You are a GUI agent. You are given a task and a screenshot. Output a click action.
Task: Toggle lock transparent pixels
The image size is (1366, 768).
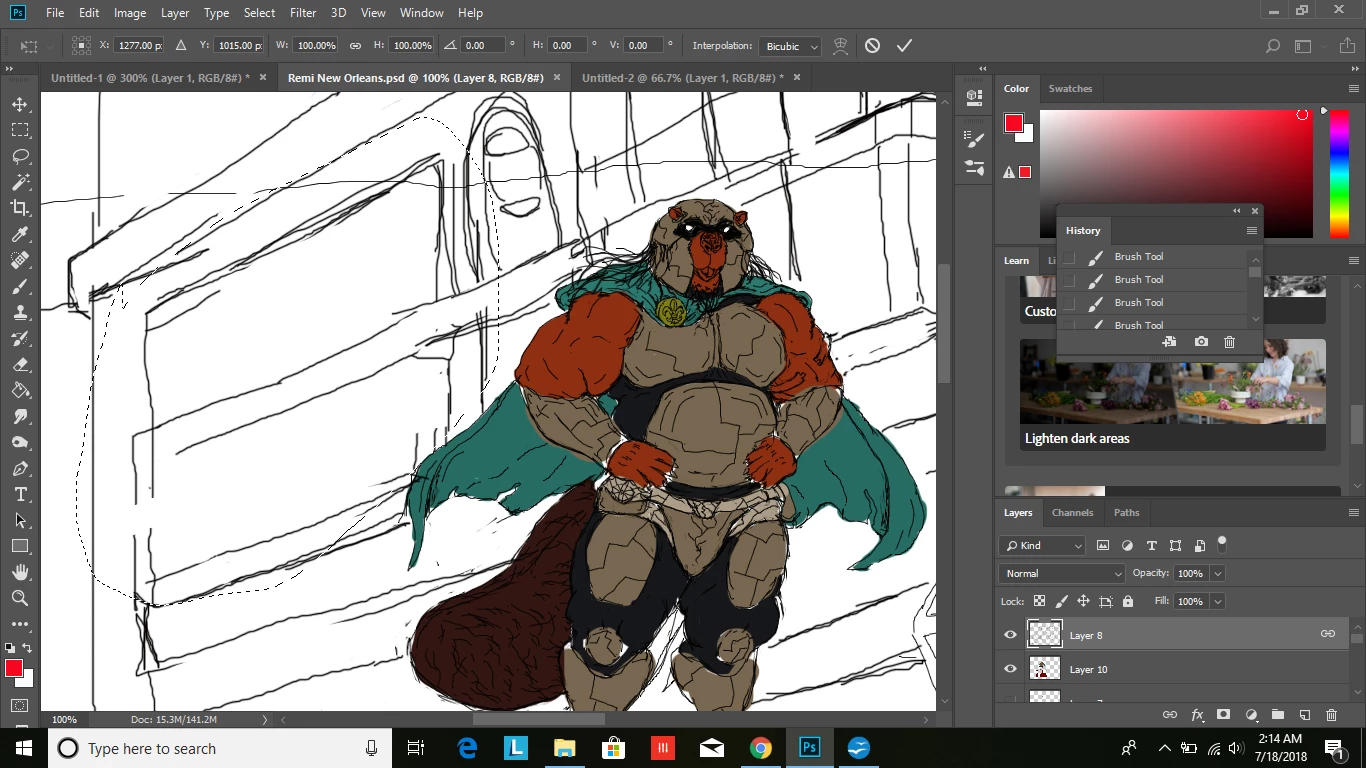point(1039,601)
